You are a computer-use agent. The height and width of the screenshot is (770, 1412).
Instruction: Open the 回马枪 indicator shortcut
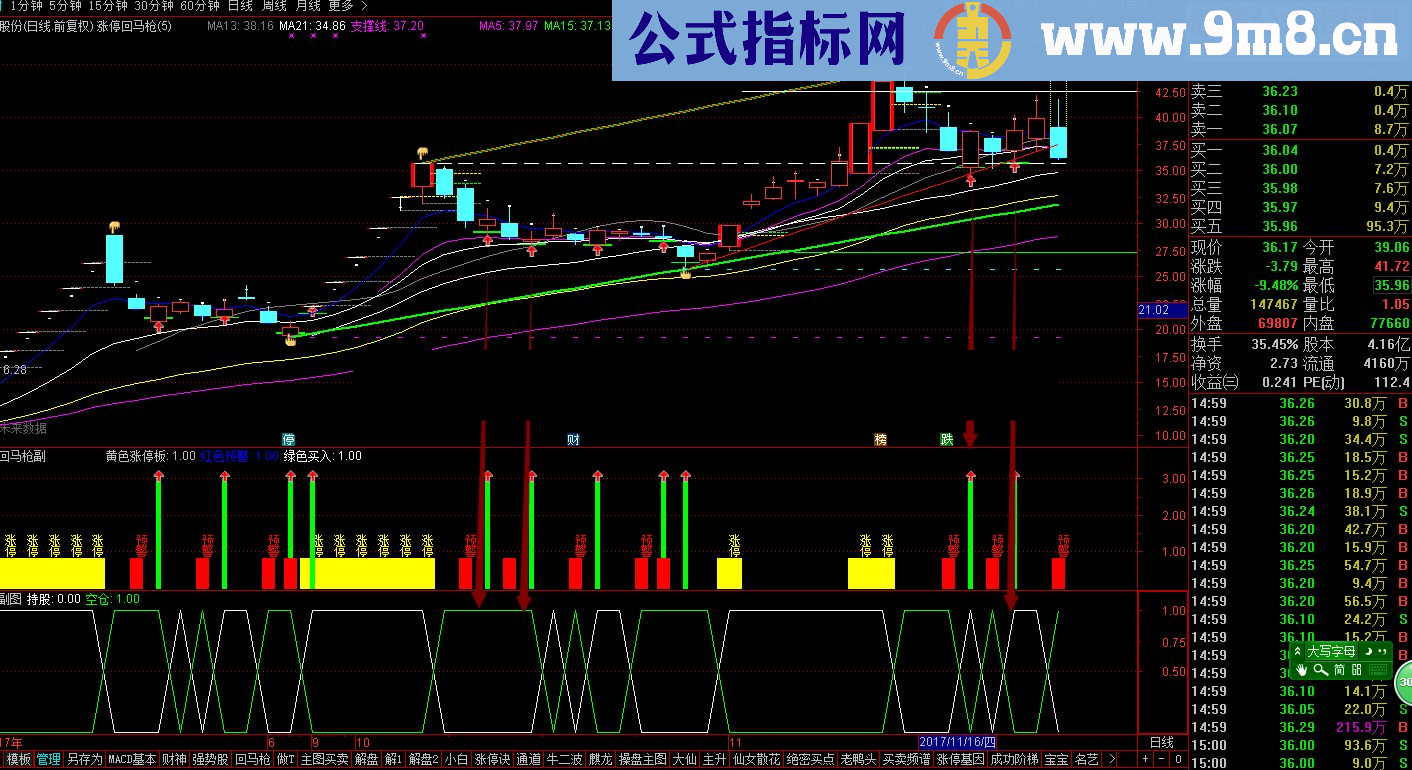252,758
